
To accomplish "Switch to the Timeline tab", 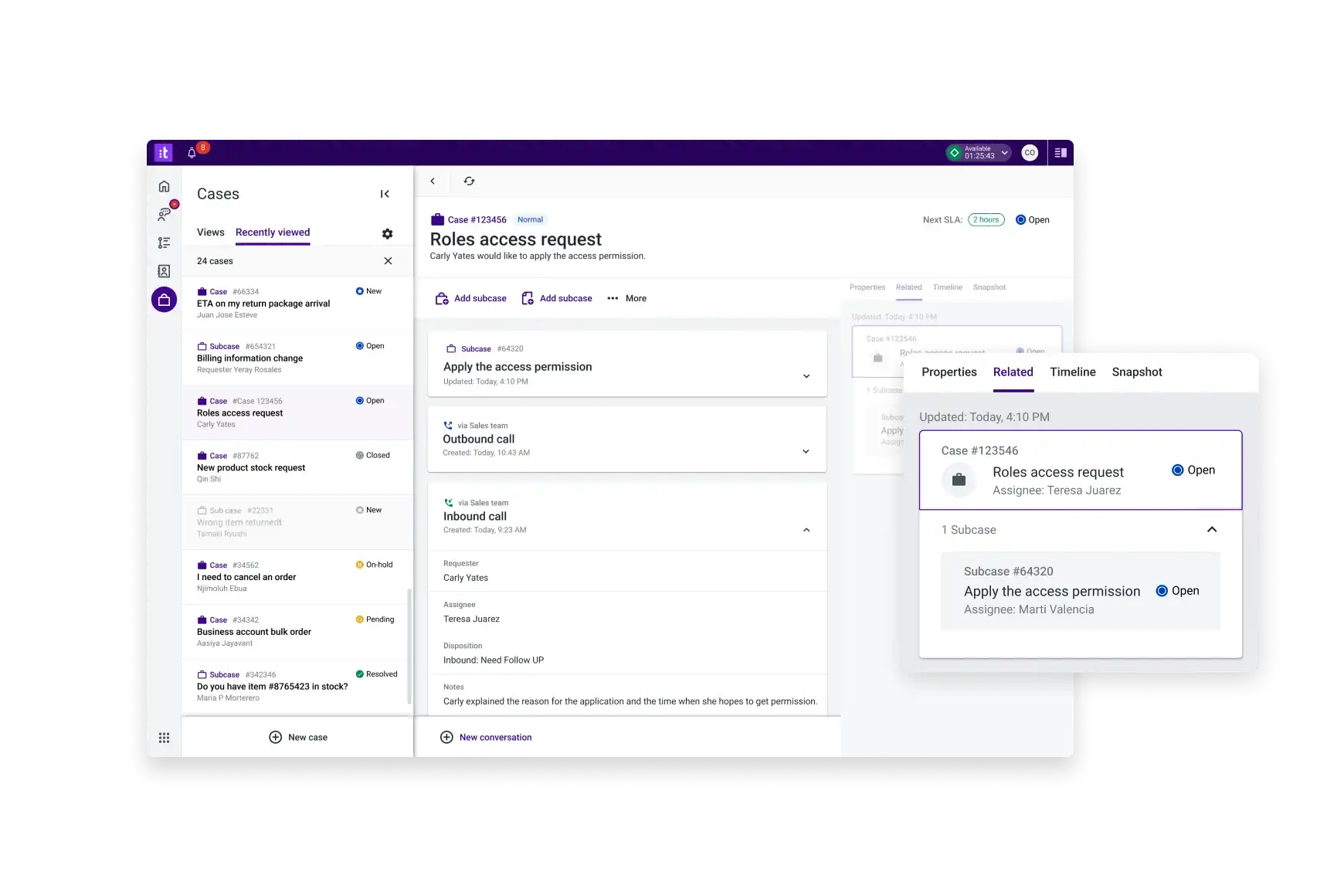I will (x=1072, y=372).
